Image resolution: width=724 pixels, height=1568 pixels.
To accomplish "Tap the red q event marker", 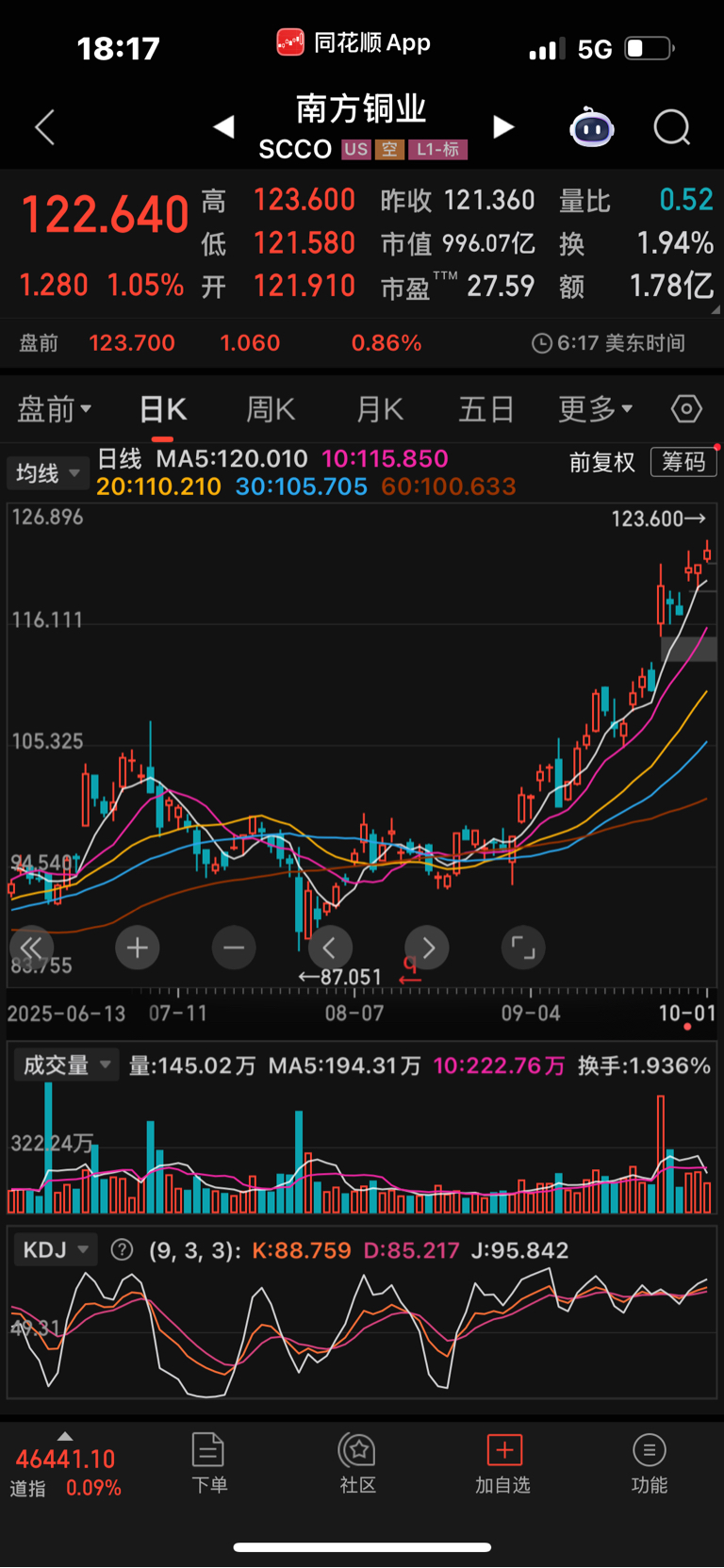I will point(410,970).
